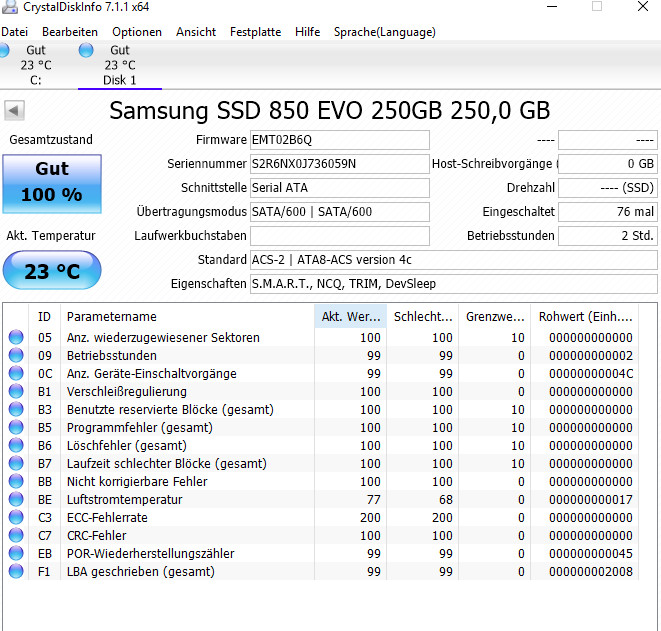Click the Übertragungsmodus field SATA/600
This screenshot has width=661, height=631.
(340, 212)
